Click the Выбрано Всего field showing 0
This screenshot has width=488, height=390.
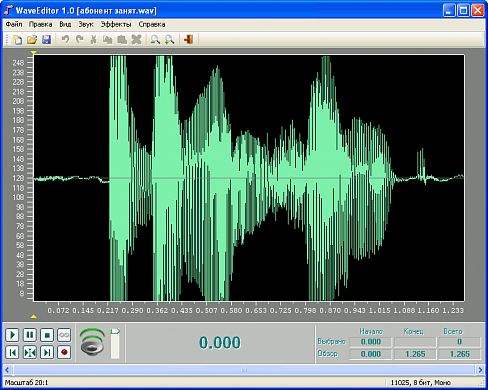click(459, 342)
